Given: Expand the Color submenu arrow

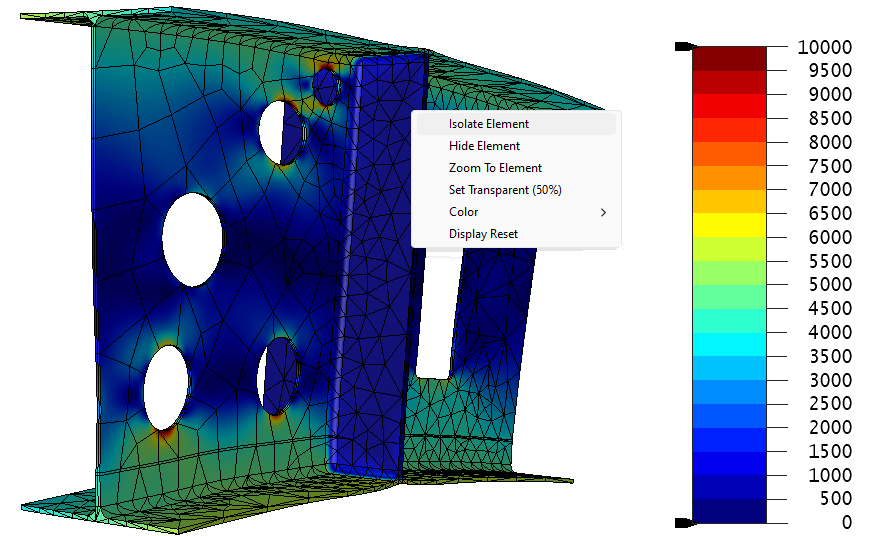Looking at the screenshot, I should 603,212.
